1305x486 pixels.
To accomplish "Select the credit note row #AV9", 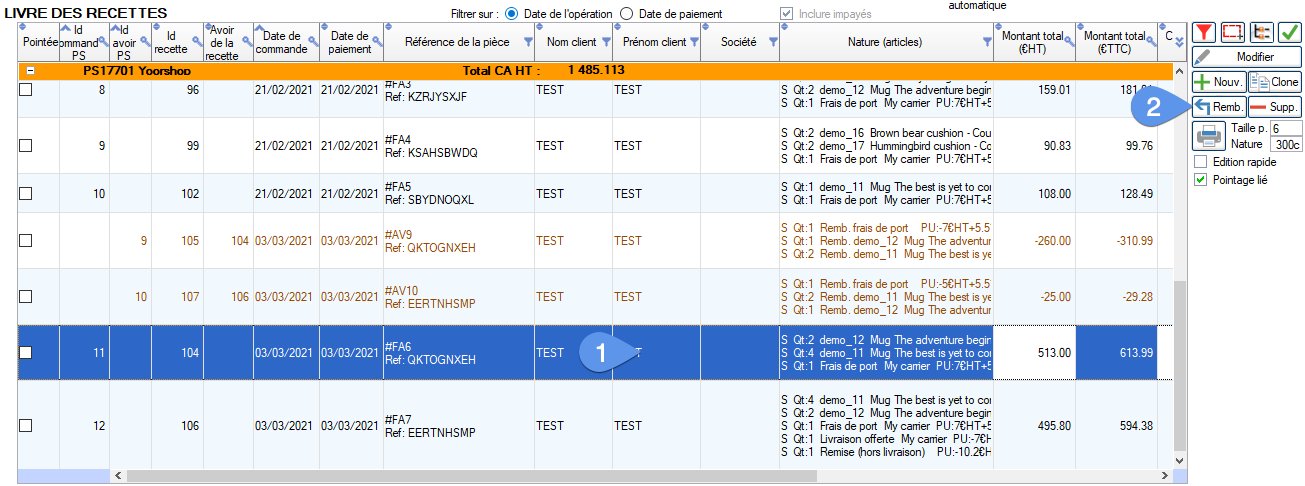I will click(x=595, y=241).
